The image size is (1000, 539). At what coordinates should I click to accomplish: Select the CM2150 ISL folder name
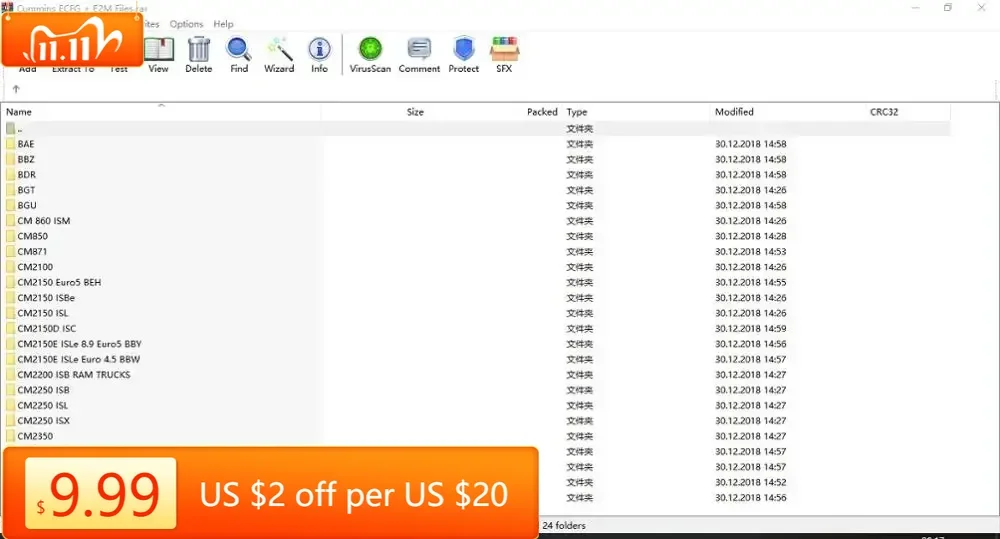point(43,313)
